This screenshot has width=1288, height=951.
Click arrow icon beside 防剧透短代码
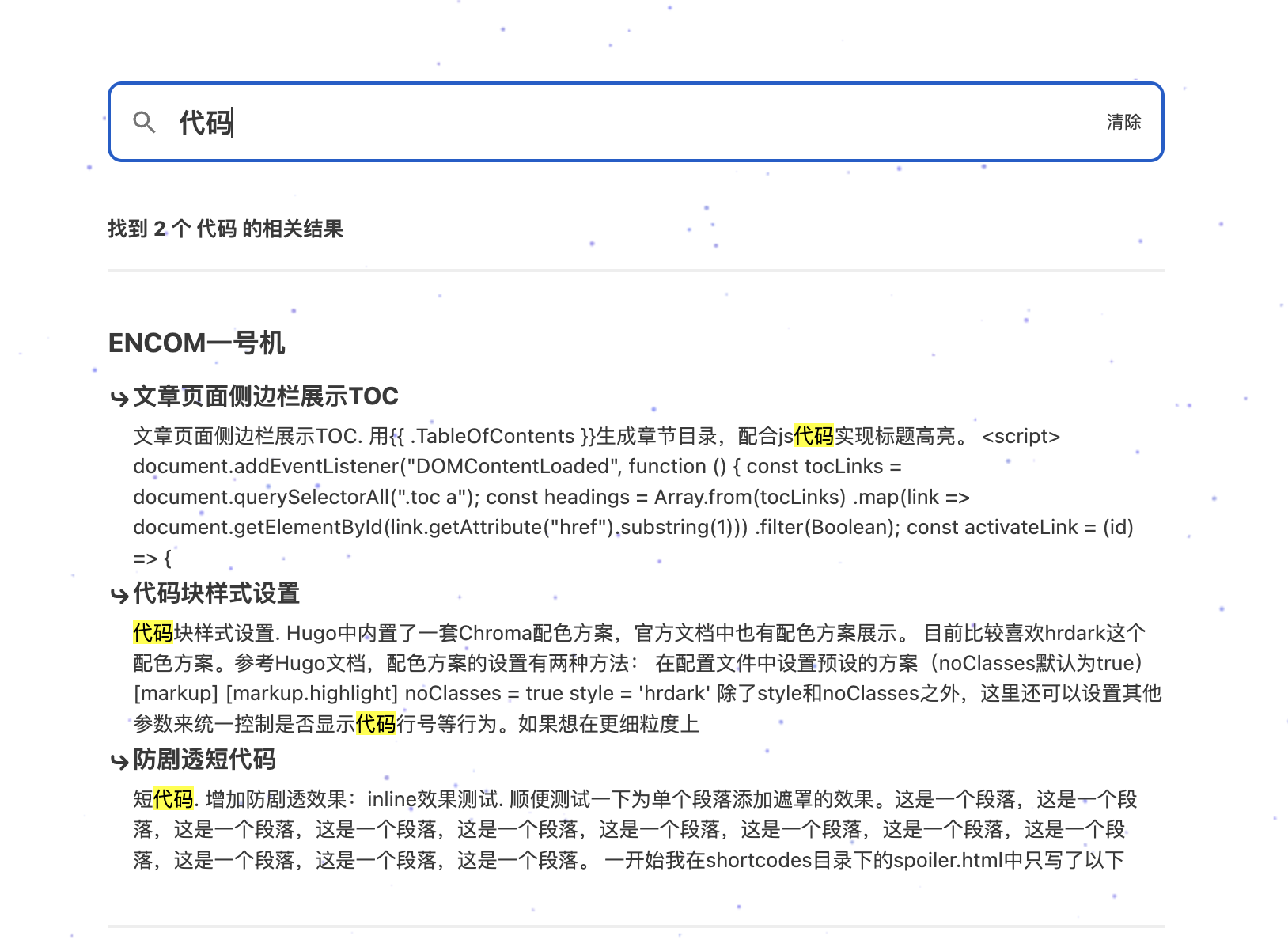pos(119,761)
